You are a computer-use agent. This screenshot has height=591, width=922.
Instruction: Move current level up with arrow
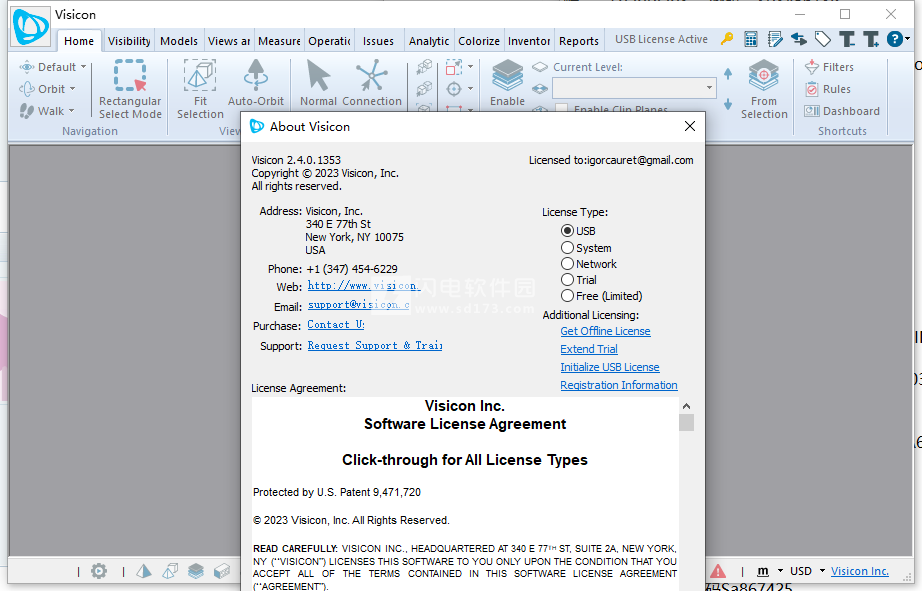[728, 74]
